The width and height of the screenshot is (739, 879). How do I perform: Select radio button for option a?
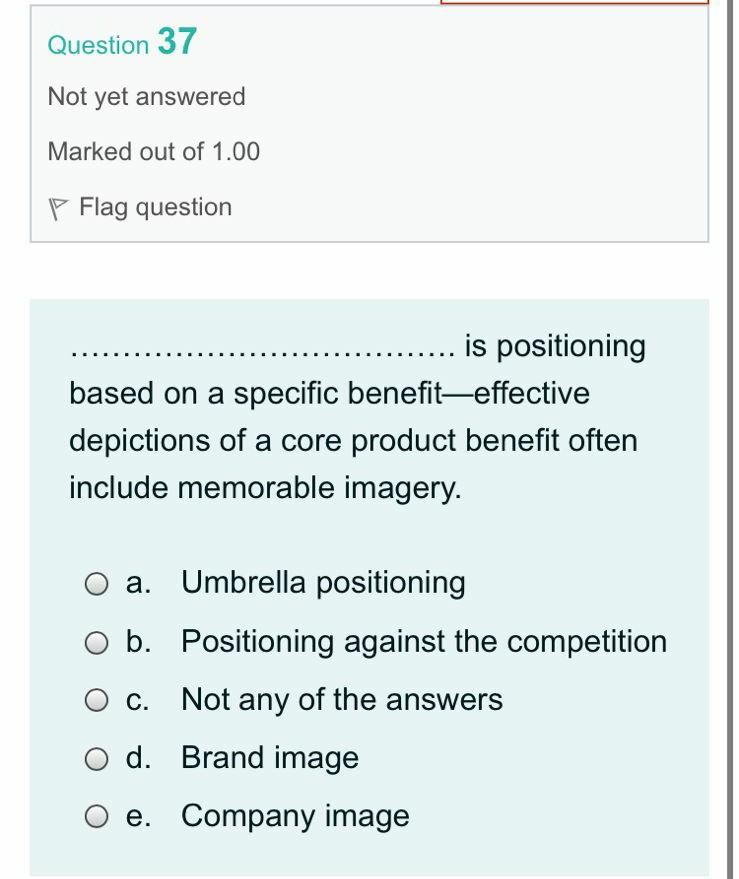[x=96, y=582]
